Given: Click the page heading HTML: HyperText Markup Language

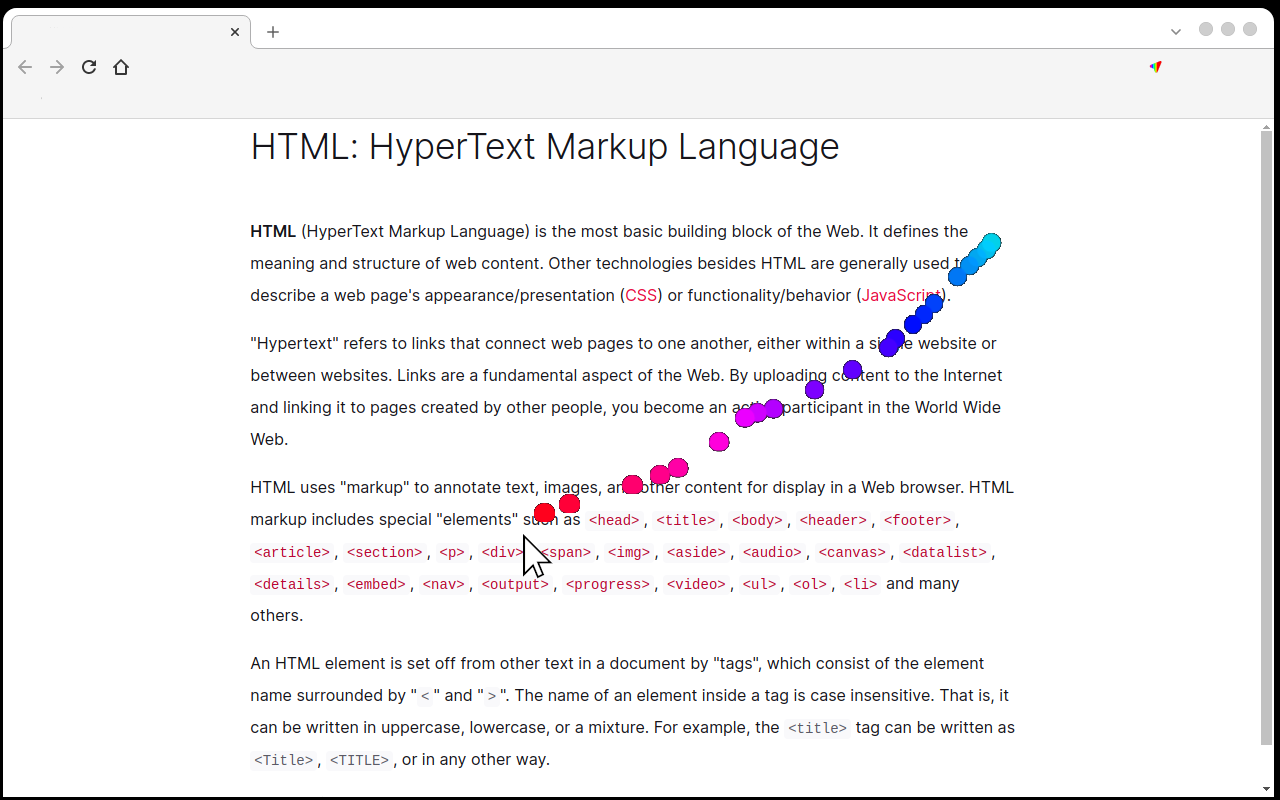Looking at the screenshot, I should coord(545,147).
